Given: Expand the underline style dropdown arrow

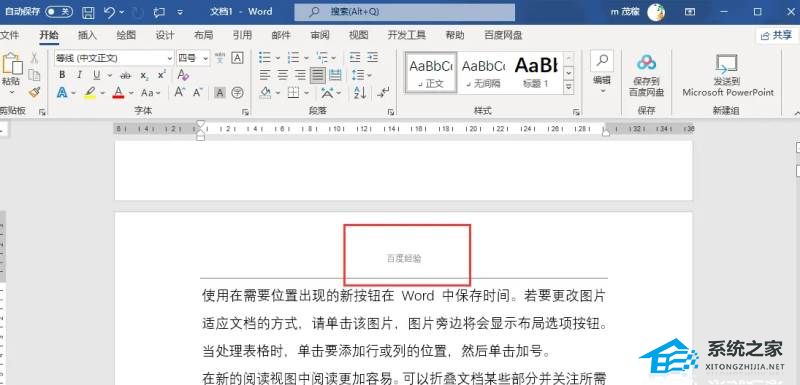Looking at the screenshot, I should (109, 75).
